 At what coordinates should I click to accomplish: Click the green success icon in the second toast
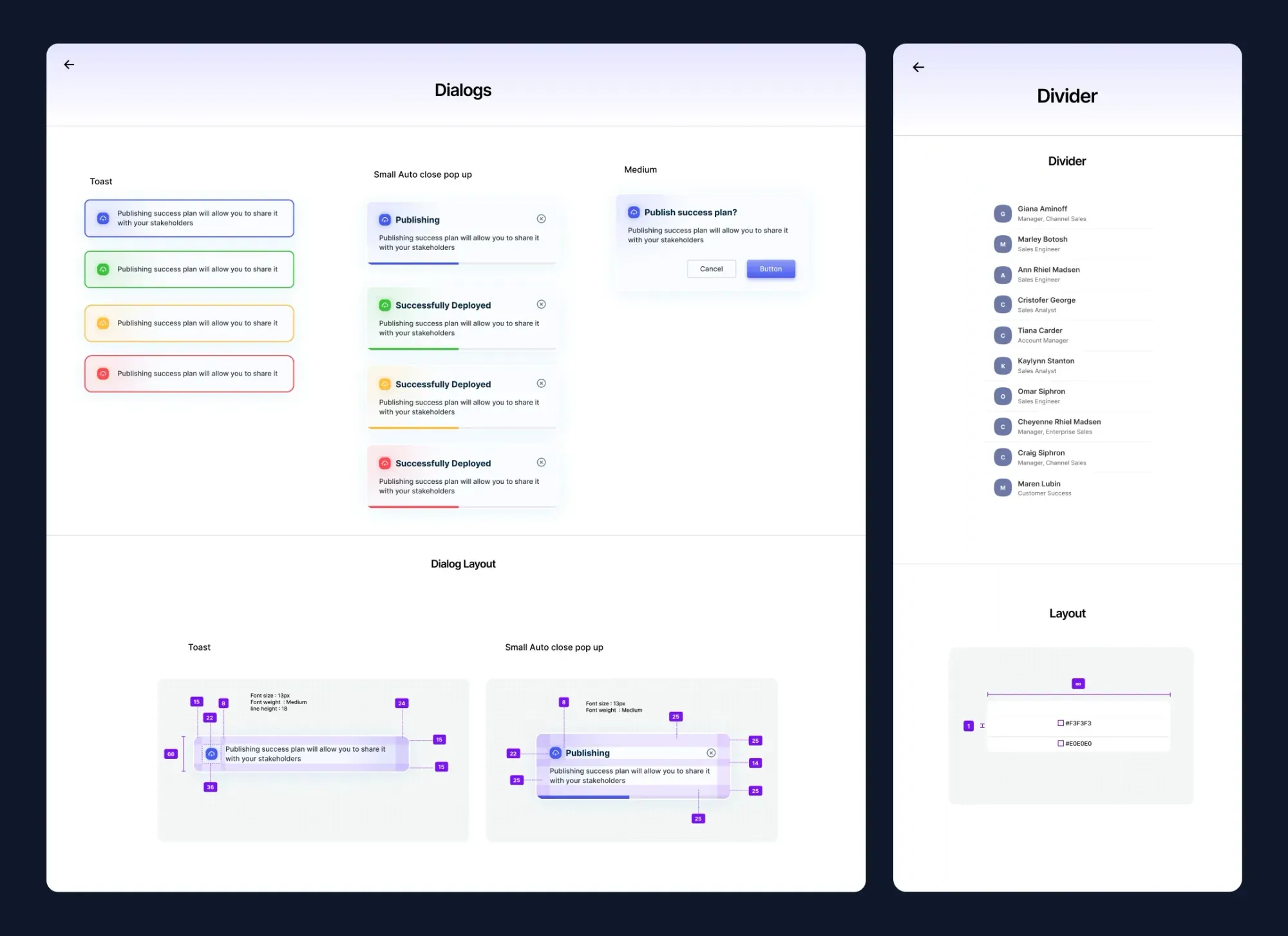pos(103,269)
